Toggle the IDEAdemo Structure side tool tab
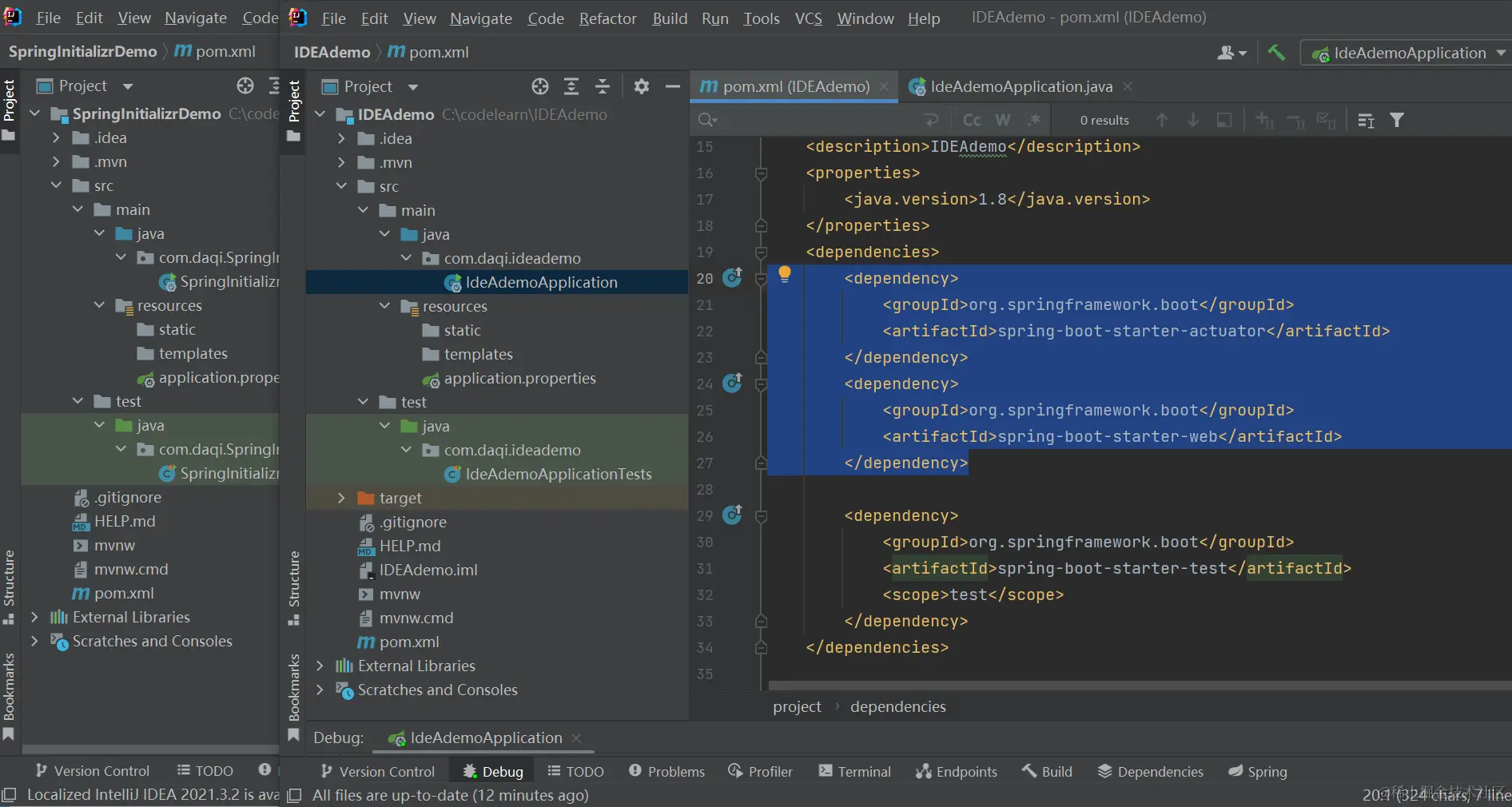This screenshot has width=1512, height=807. [x=294, y=588]
